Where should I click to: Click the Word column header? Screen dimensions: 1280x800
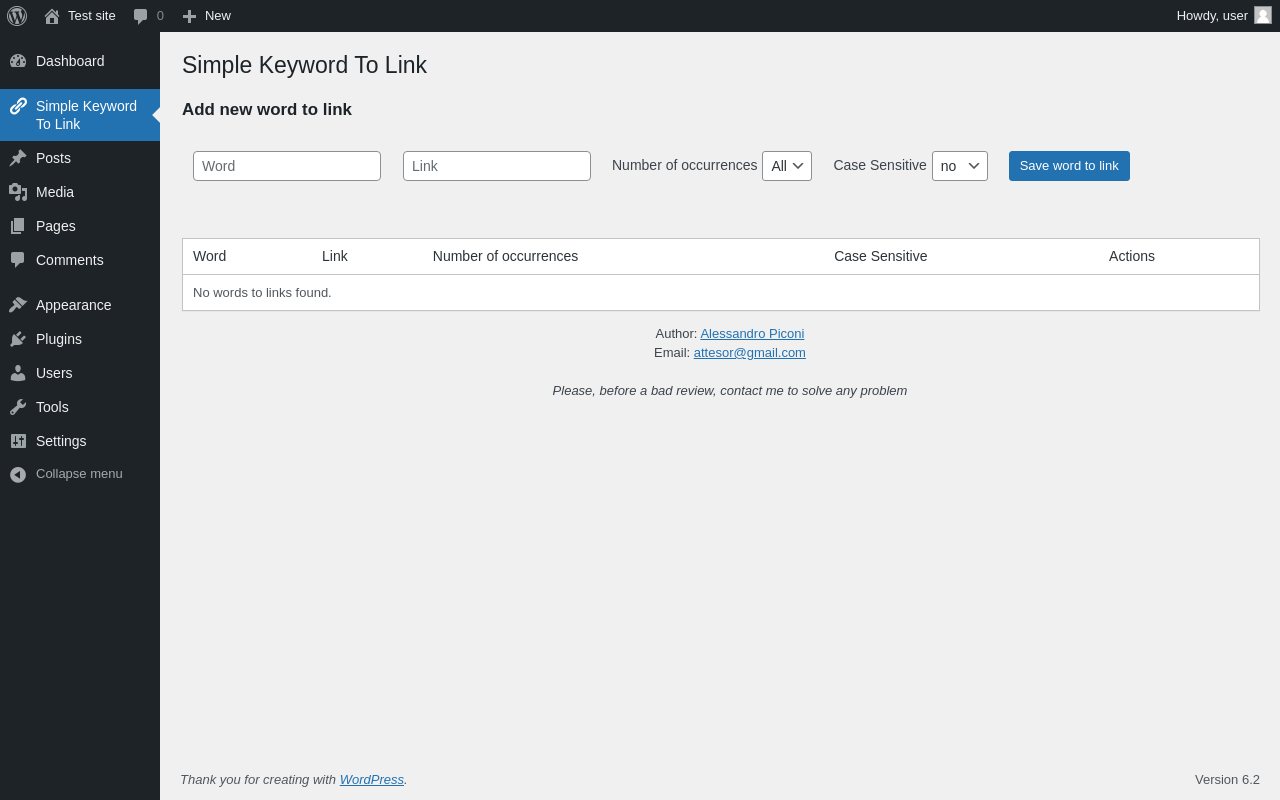tap(209, 256)
